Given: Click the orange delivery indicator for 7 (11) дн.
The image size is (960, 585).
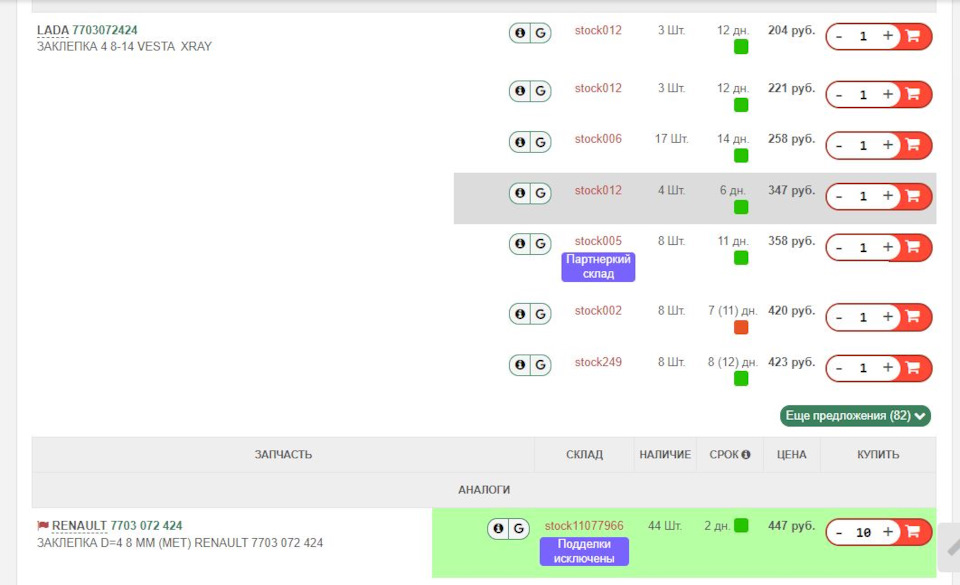Looking at the screenshot, I should 741,327.
